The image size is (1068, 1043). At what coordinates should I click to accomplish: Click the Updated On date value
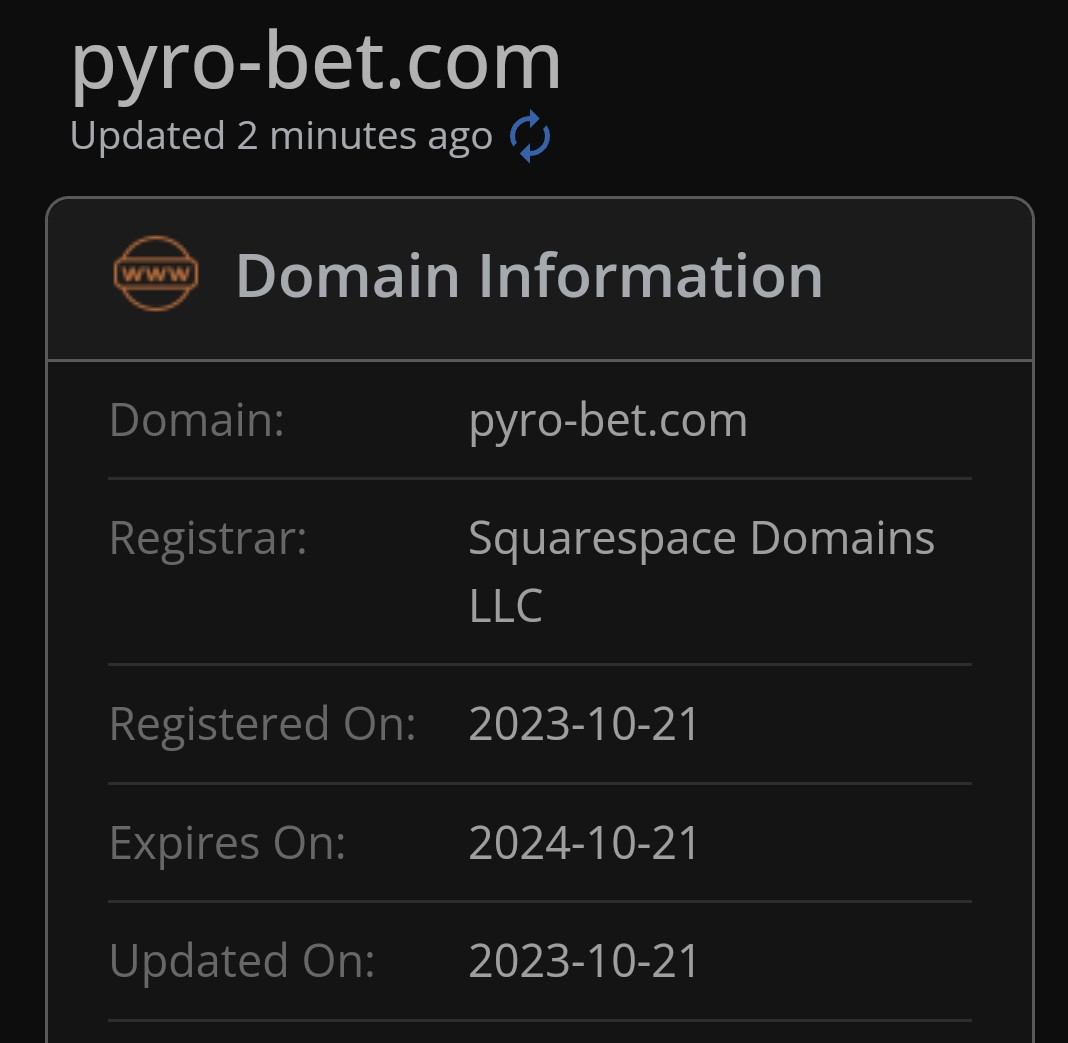pos(584,961)
